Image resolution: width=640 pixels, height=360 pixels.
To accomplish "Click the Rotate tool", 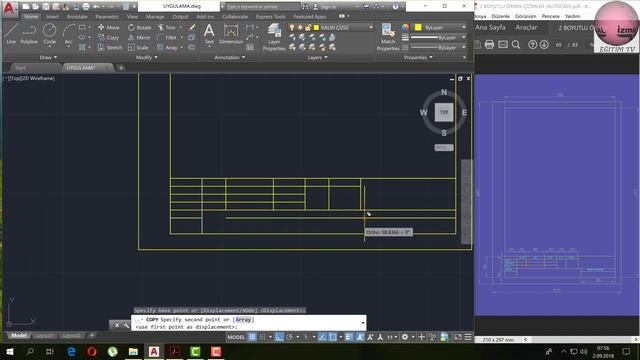I will click(140, 27).
